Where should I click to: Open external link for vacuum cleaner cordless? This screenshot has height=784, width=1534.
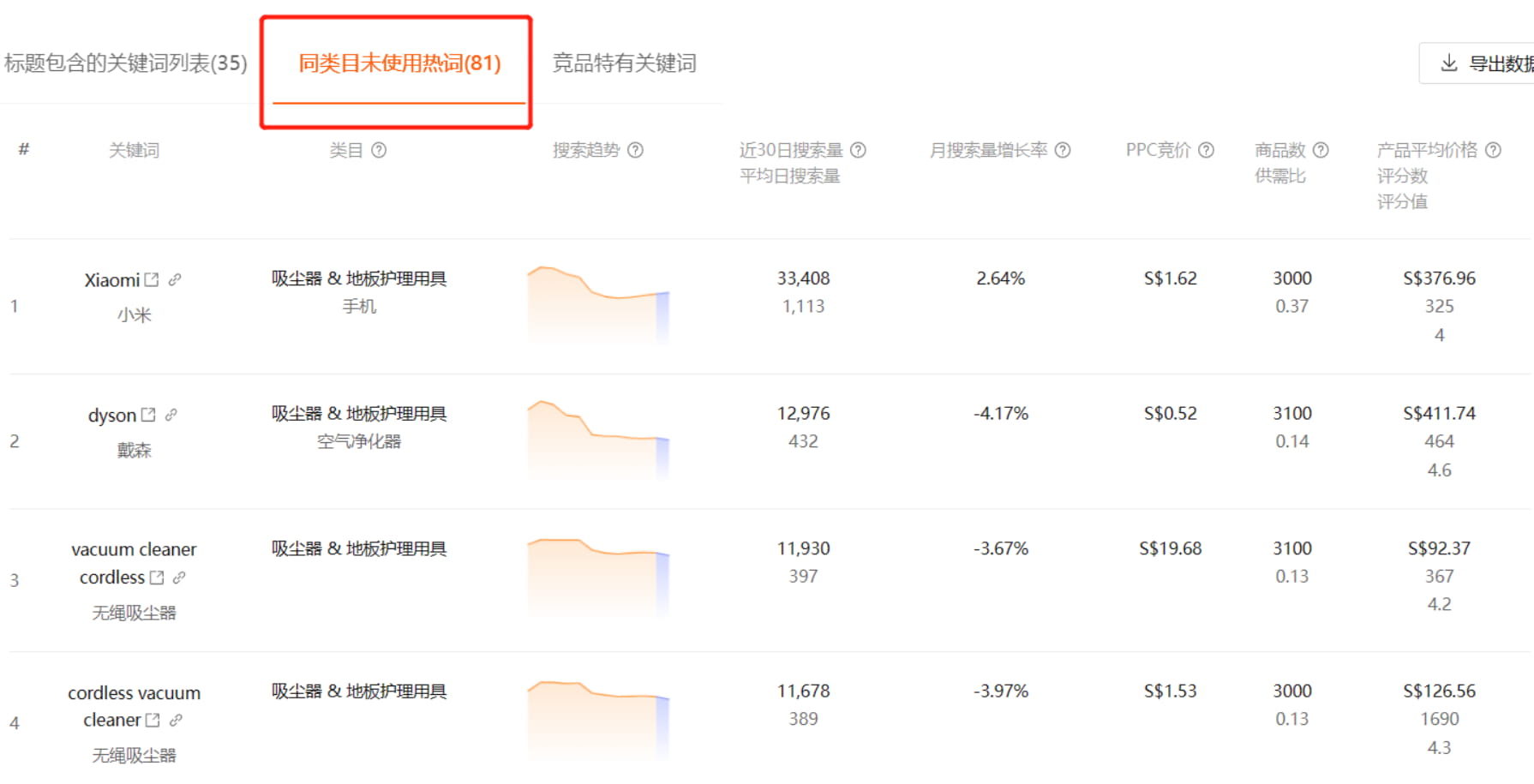(157, 577)
